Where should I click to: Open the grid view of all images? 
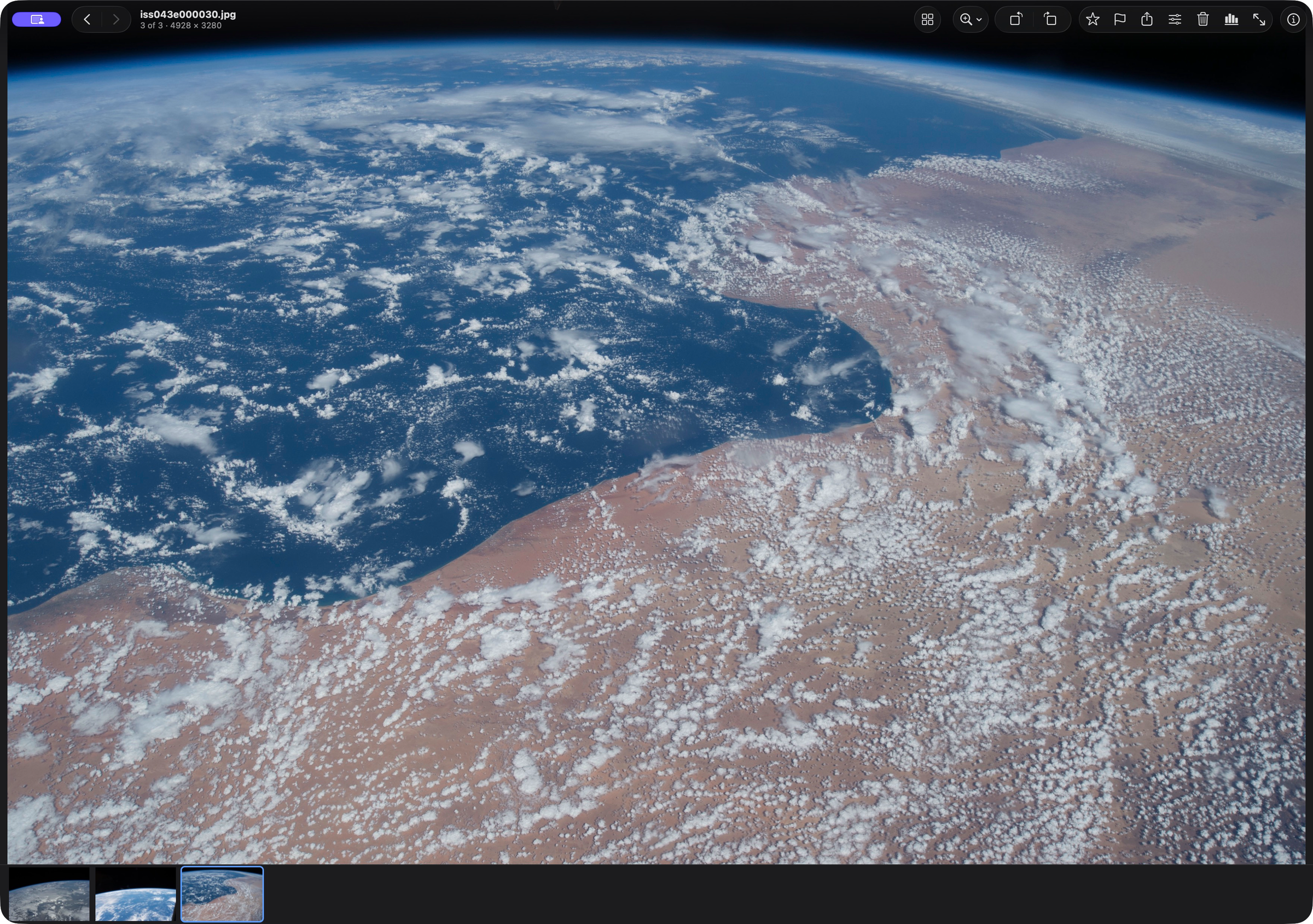point(927,20)
